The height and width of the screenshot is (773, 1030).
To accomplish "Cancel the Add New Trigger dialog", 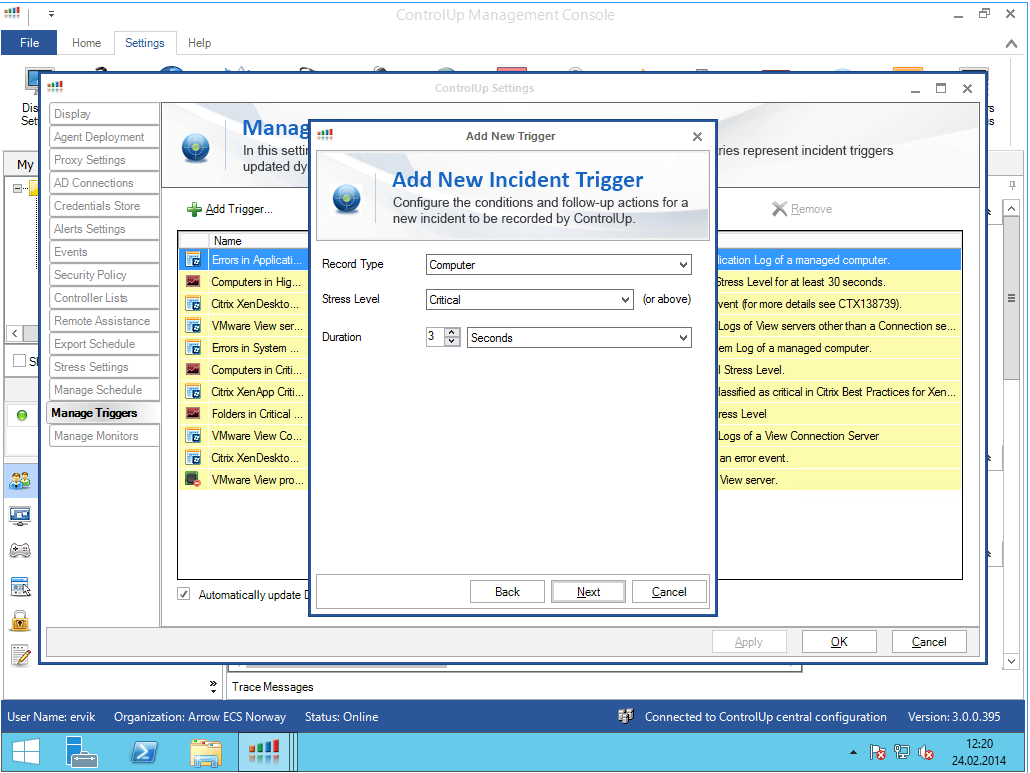I will click(x=669, y=592).
